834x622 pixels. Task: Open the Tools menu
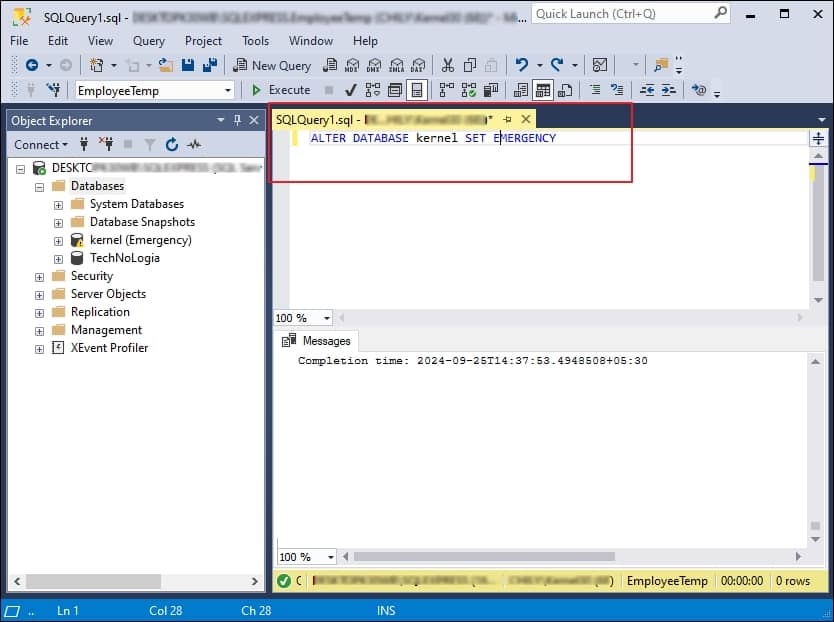click(x=255, y=40)
